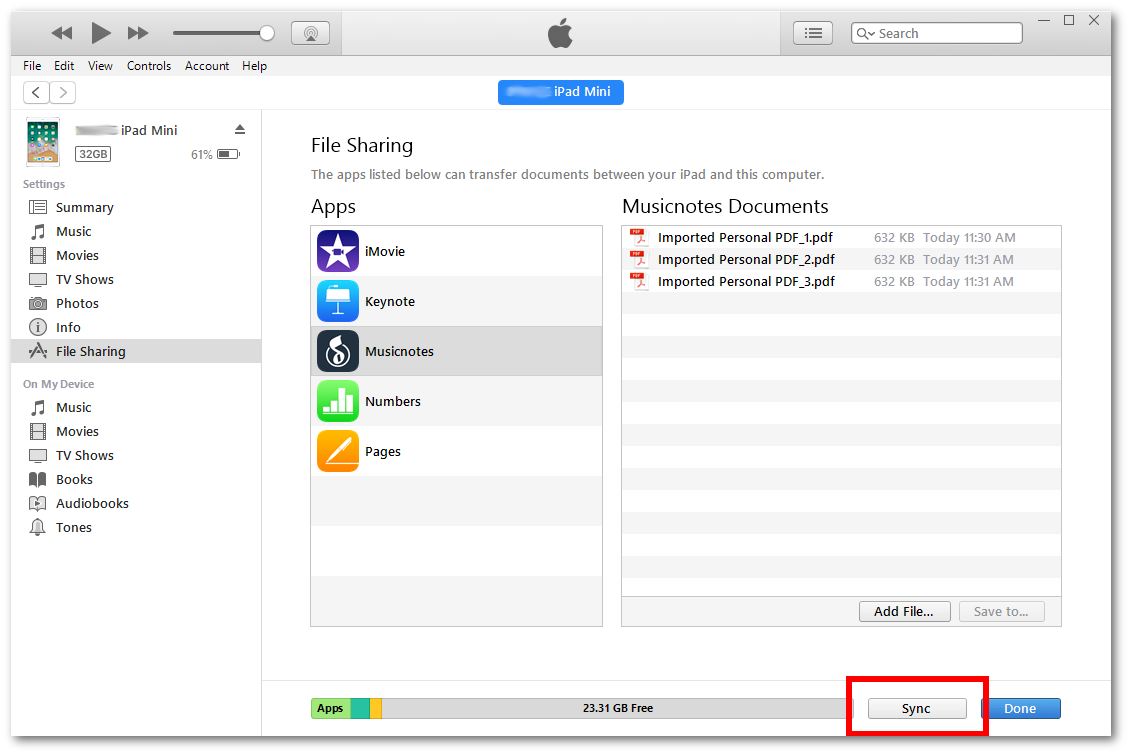Go back with the left arrow button
Viewport: 1130px width, 755px height.
[x=36, y=92]
